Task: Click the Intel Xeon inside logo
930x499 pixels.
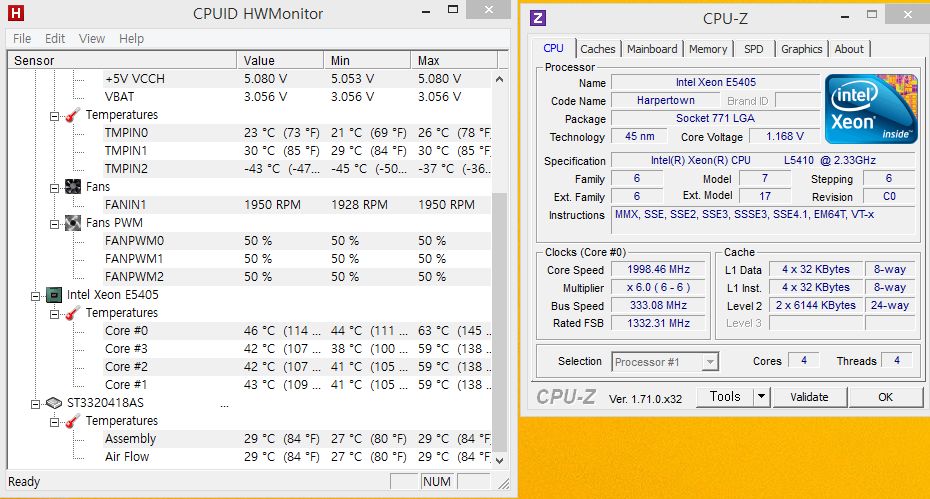Action: 871,109
